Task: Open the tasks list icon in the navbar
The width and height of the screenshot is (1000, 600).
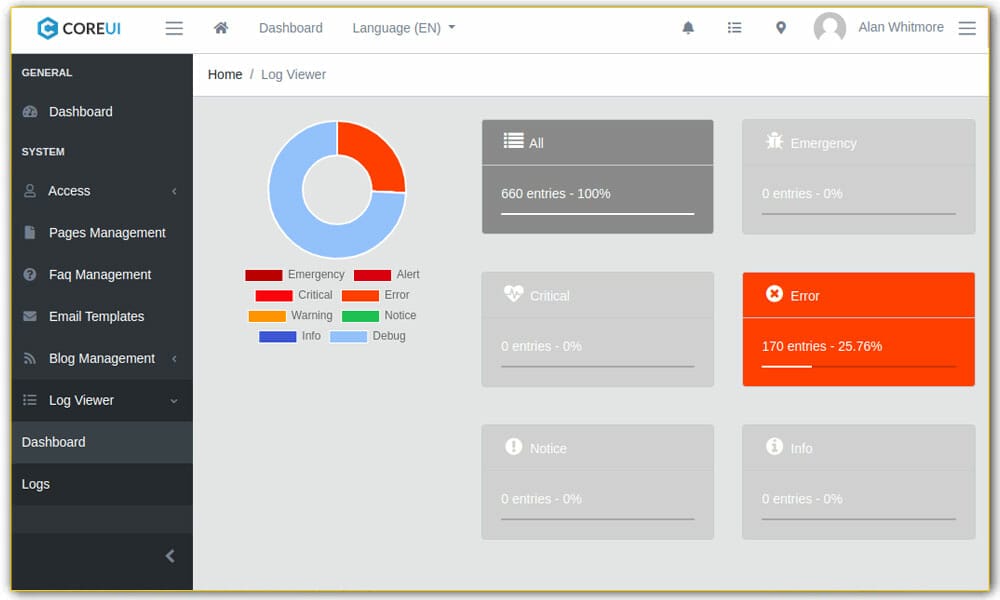Action: [x=735, y=27]
